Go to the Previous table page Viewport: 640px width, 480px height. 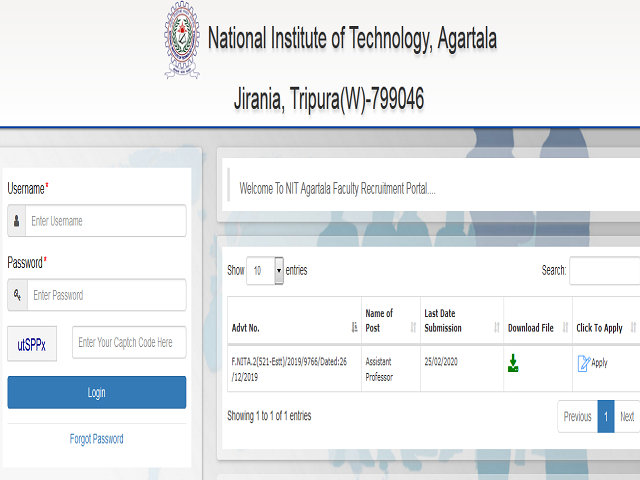tap(577, 417)
